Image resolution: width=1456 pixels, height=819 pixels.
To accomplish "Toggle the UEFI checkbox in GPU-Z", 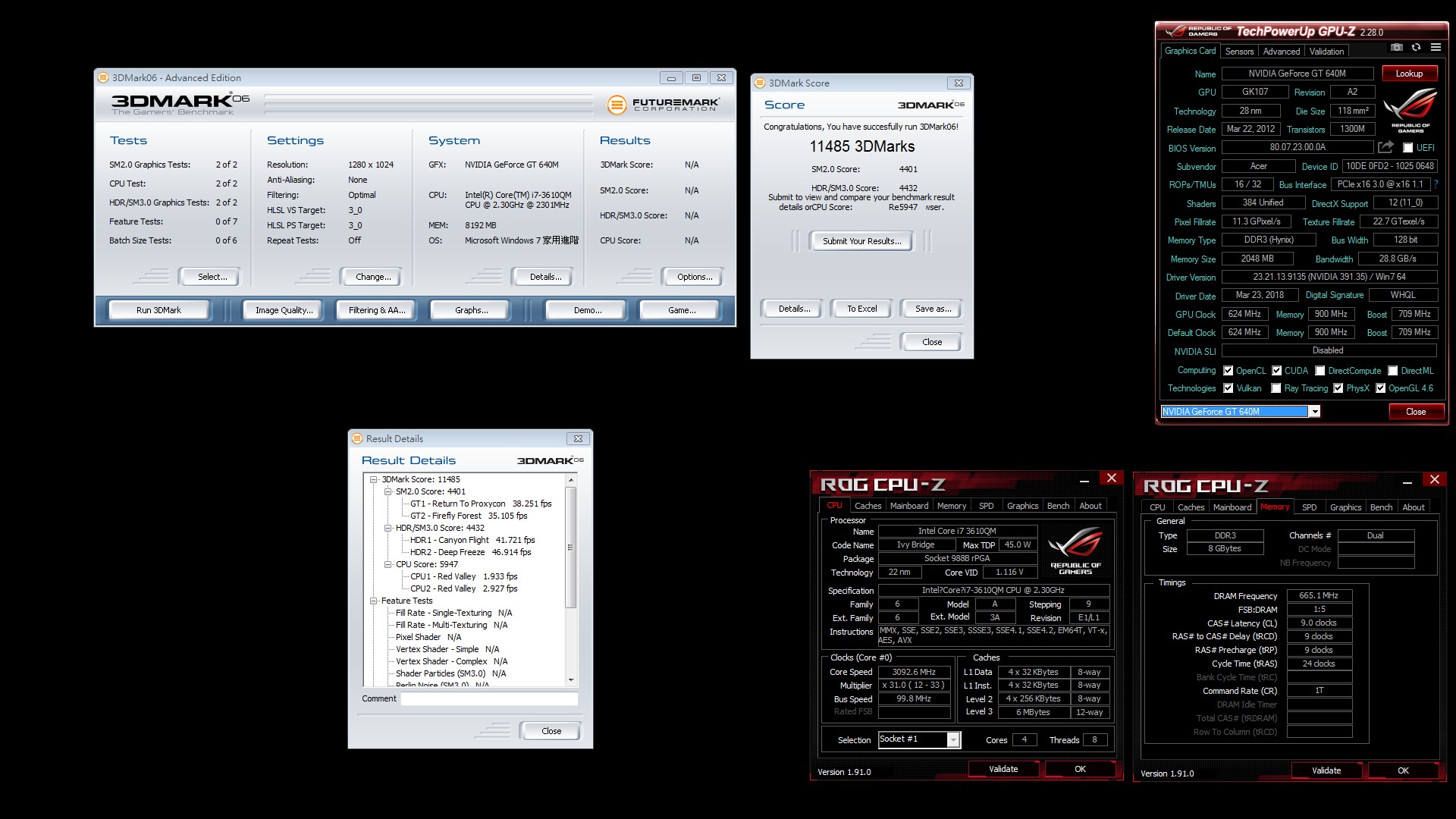I will point(1408,148).
